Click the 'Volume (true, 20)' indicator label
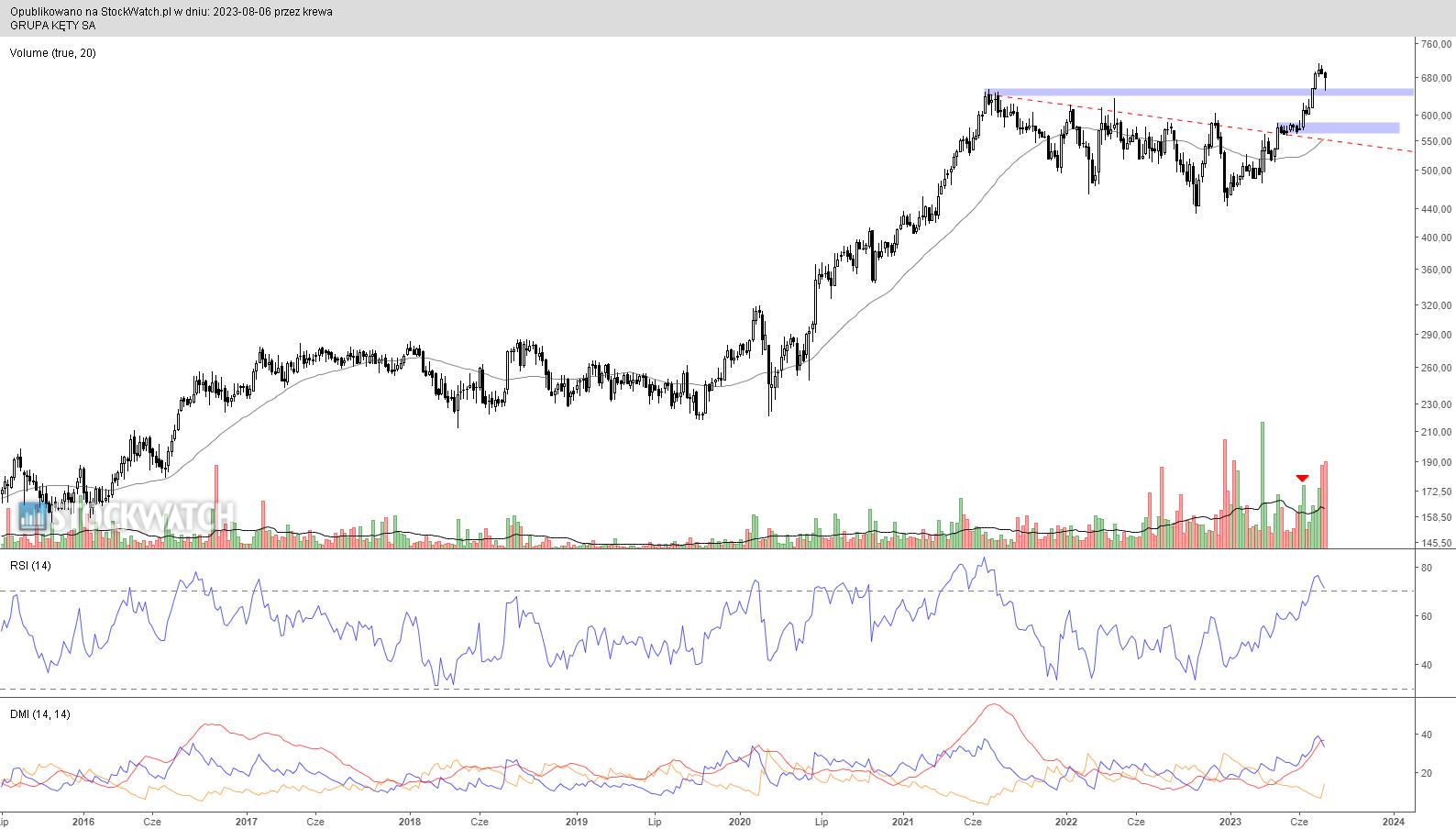The width and height of the screenshot is (1456, 829). tap(52, 53)
